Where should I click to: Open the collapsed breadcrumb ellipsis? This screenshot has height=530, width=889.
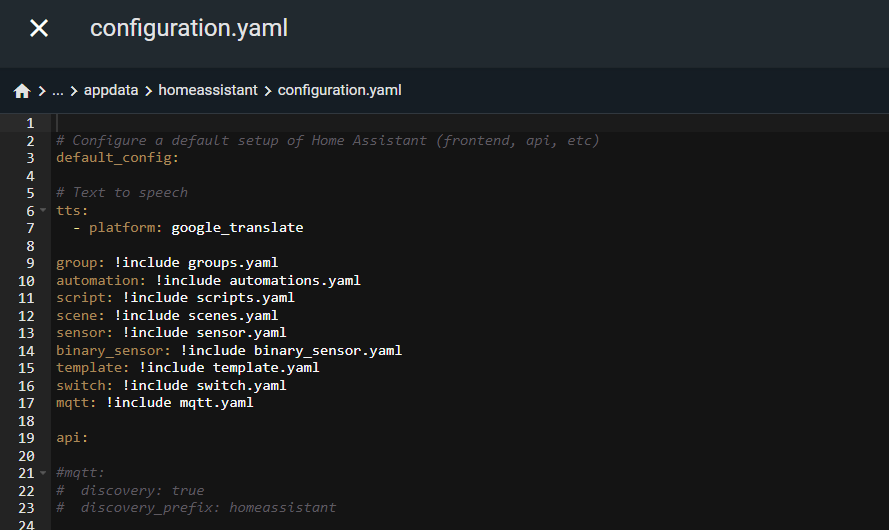point(58,91)
